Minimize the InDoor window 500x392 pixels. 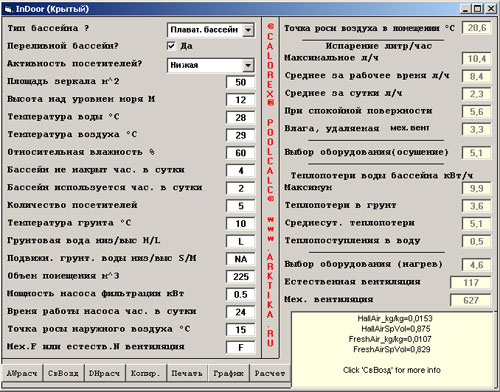point(466,9)
